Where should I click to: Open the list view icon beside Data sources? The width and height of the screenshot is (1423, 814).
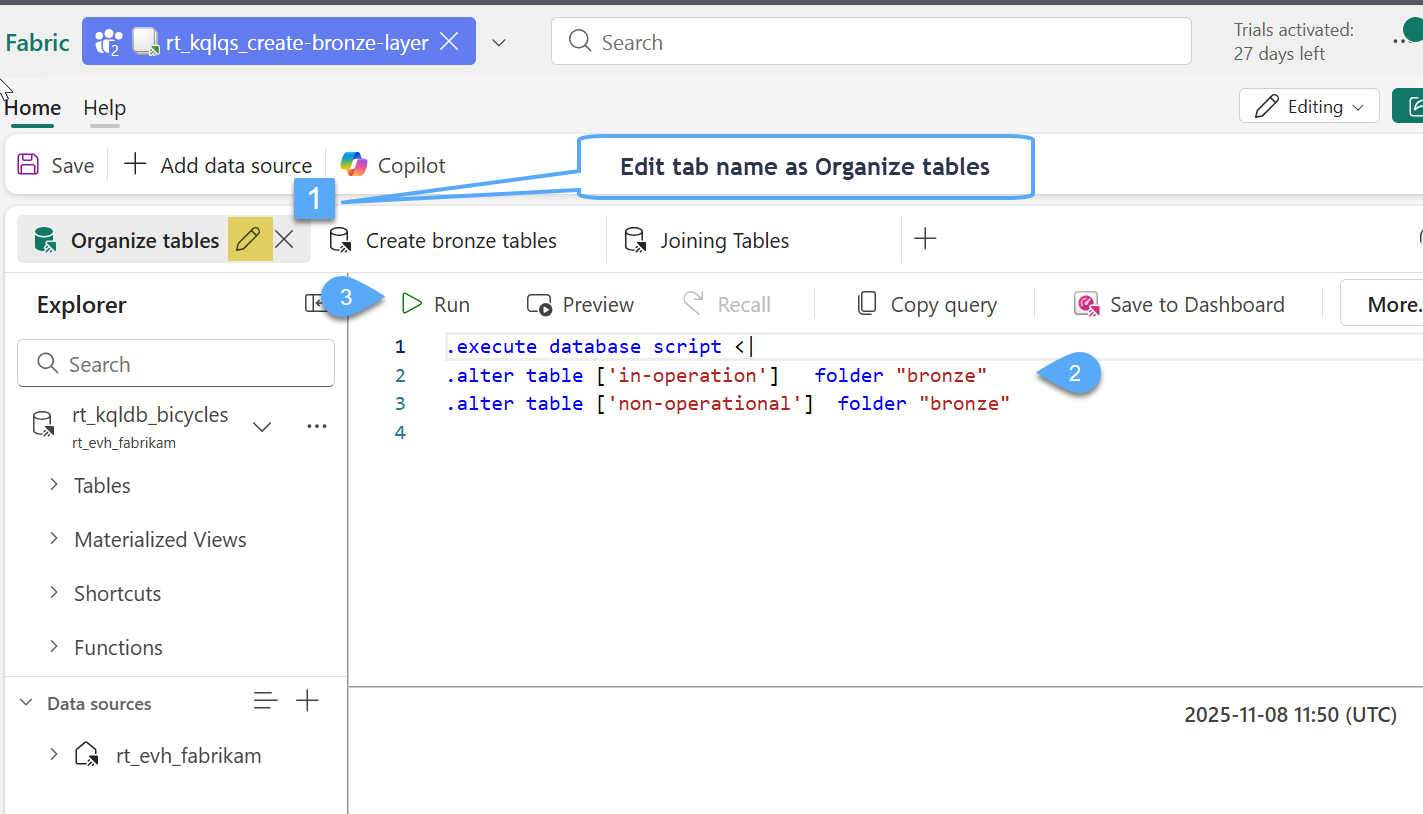[x=265, y=702]
